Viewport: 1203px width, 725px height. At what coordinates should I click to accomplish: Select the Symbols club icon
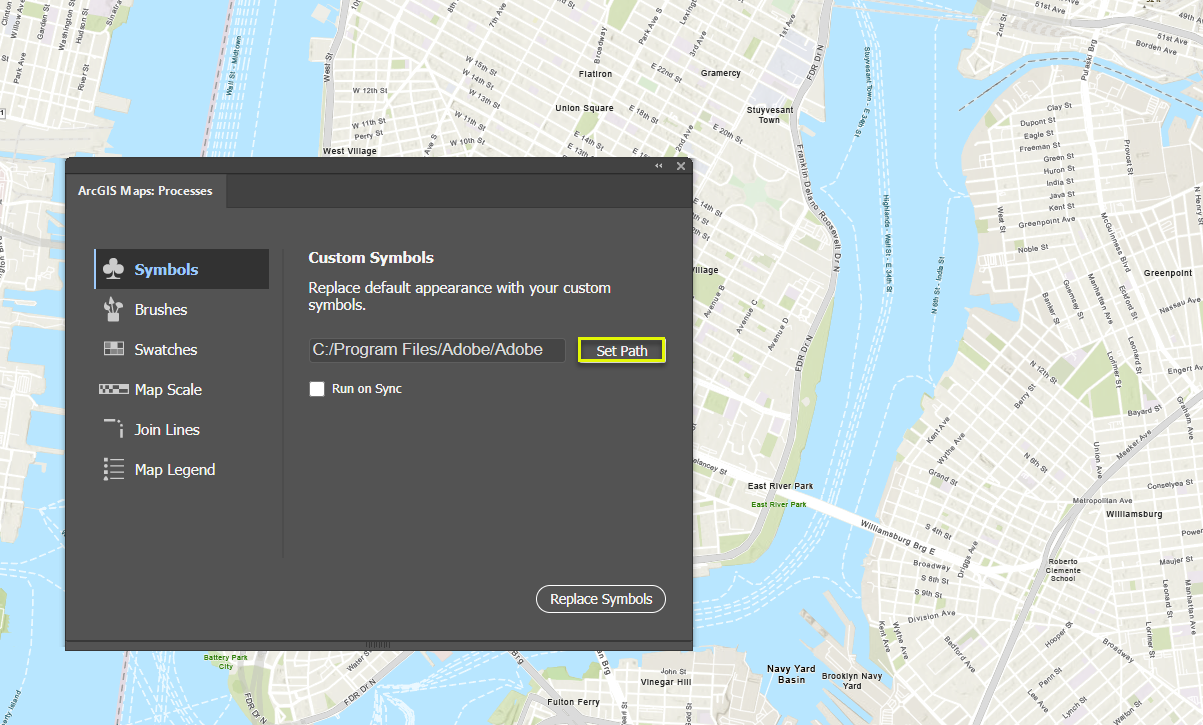[114, 270]
